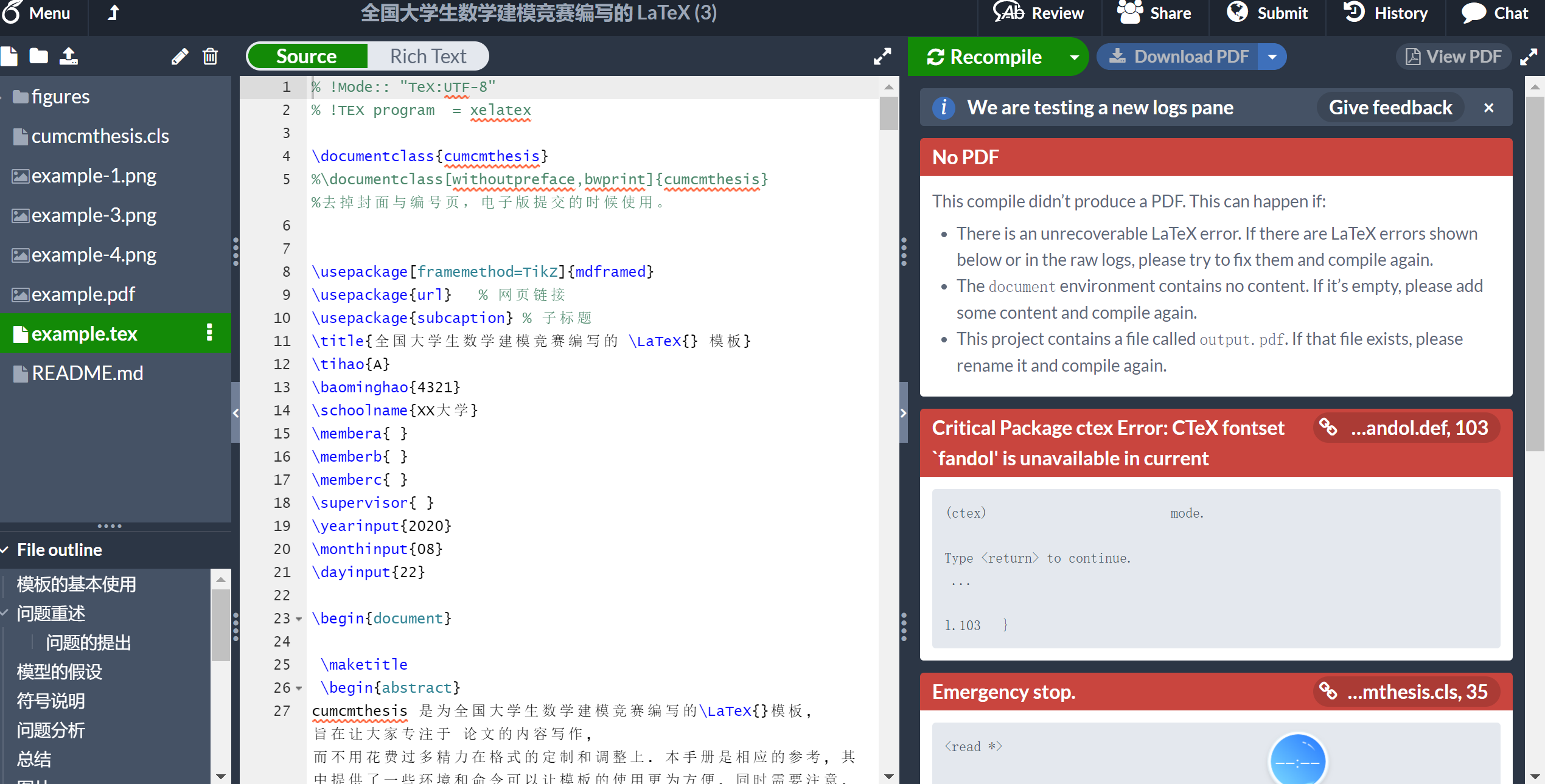Open the Review panel
Image resolution: width=1545 pixels, height=784 pixels.
pos(1040,13)
